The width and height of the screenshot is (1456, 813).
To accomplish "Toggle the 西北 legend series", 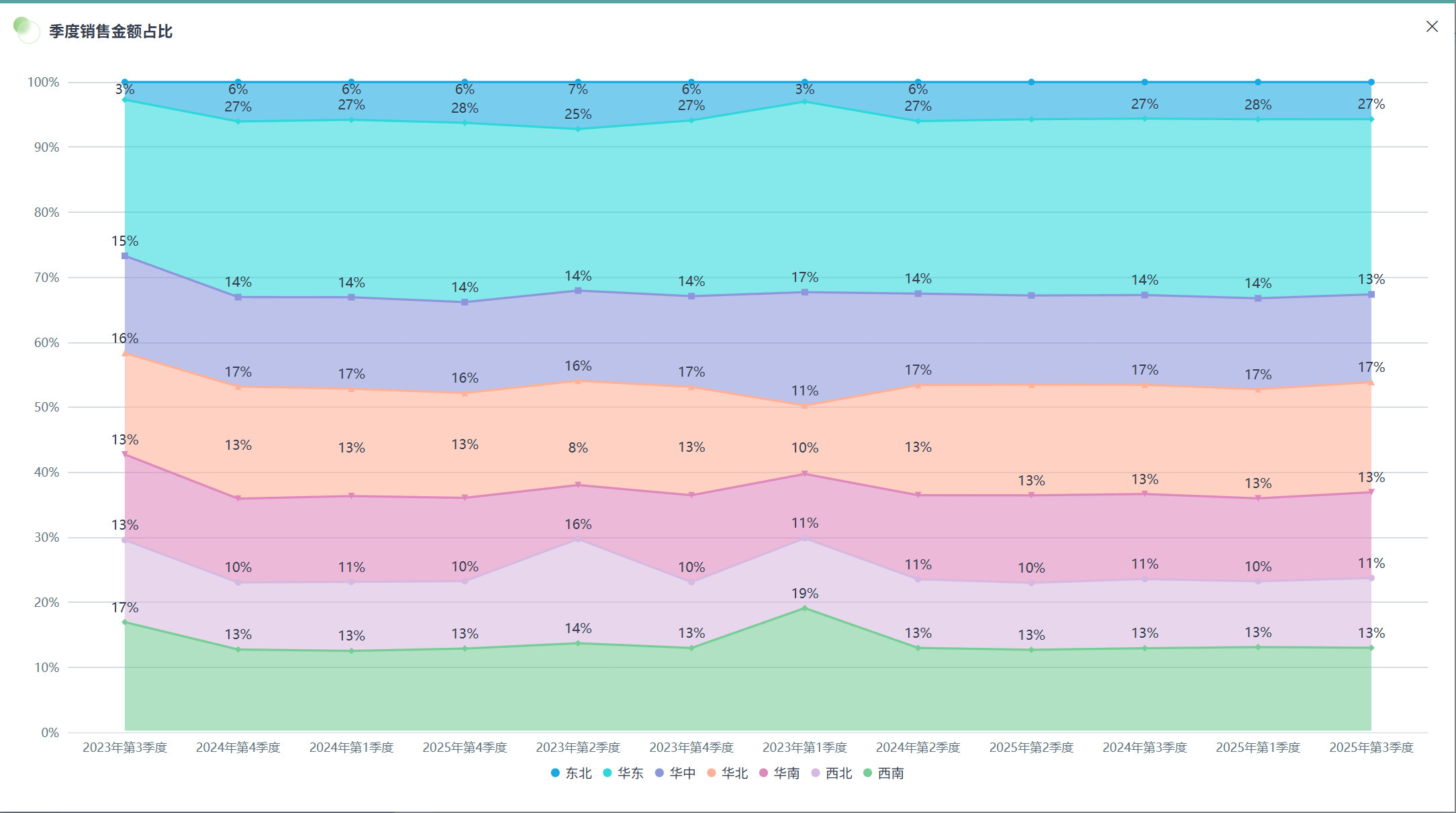I will (x=832, y=773).
